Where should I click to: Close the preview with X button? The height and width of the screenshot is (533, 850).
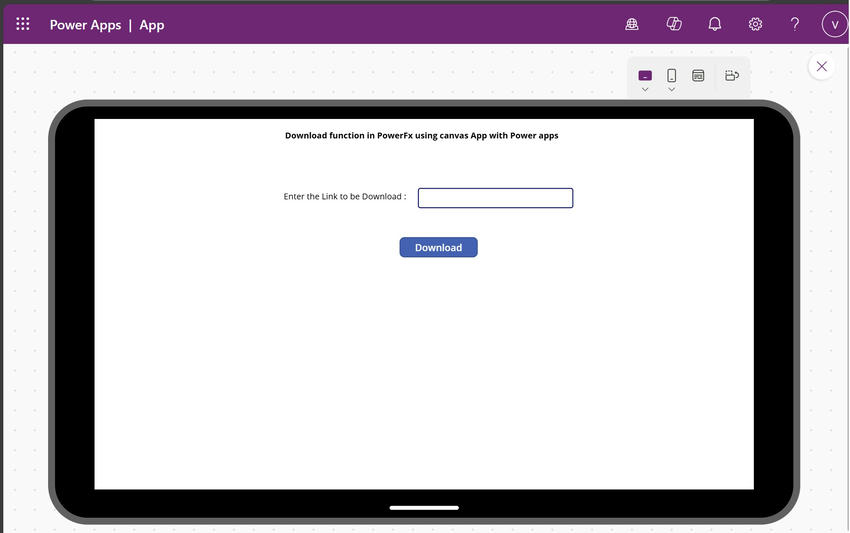822,66
